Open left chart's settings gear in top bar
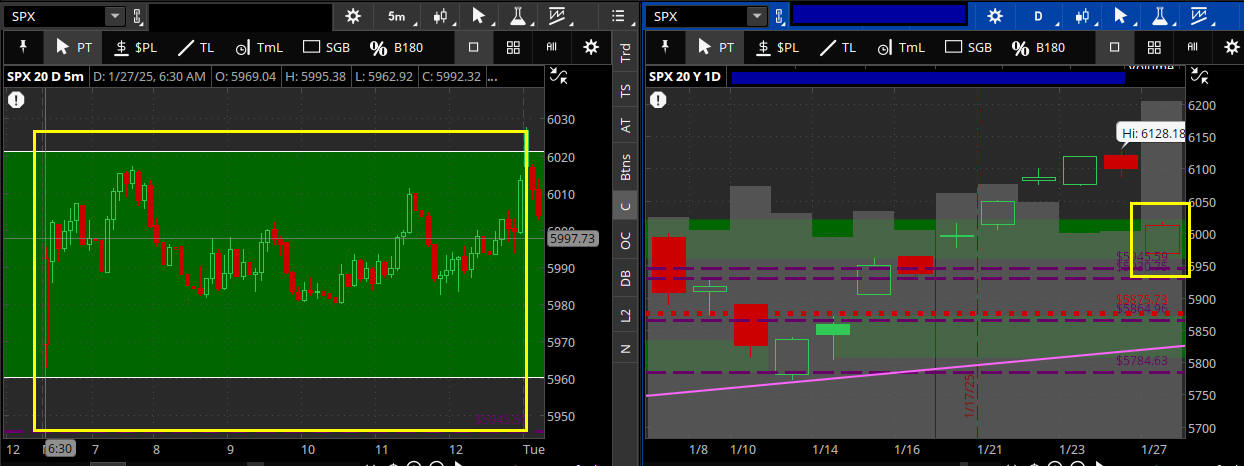The width and height of the screenshot is (1244, 466). pyautogui.click(x=352, y=16)
